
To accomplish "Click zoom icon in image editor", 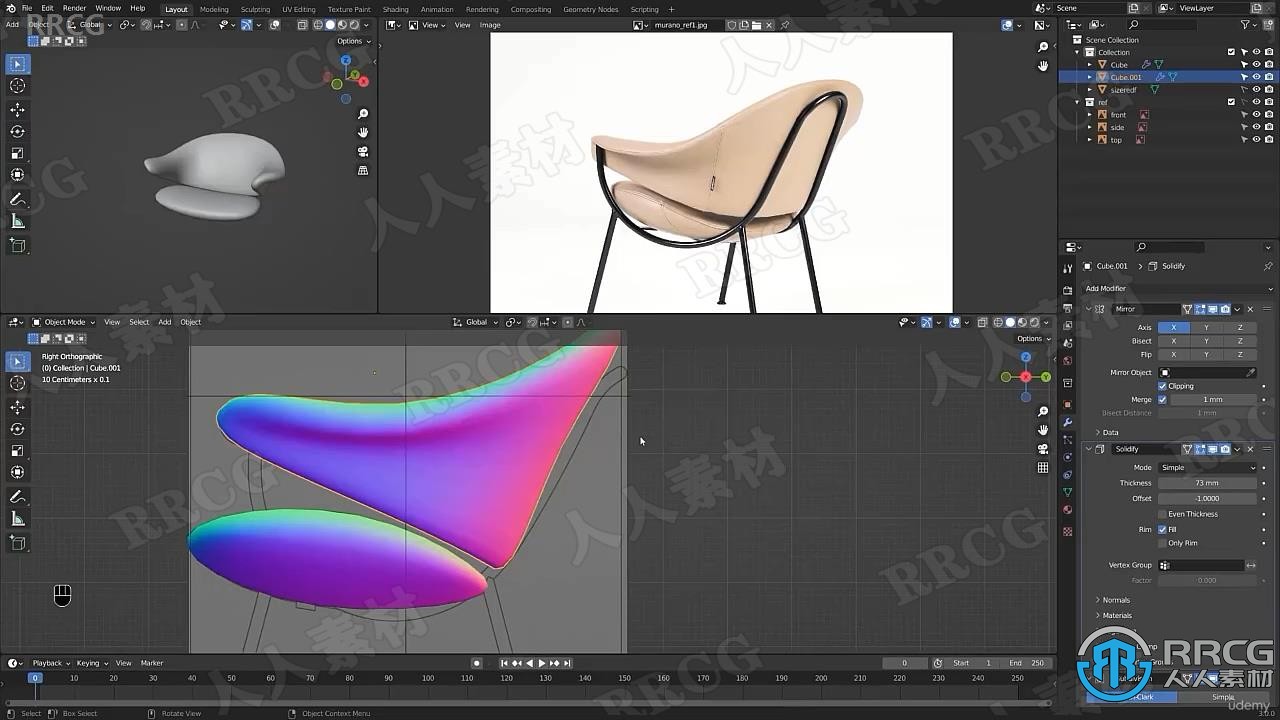I will (1043, 47).
